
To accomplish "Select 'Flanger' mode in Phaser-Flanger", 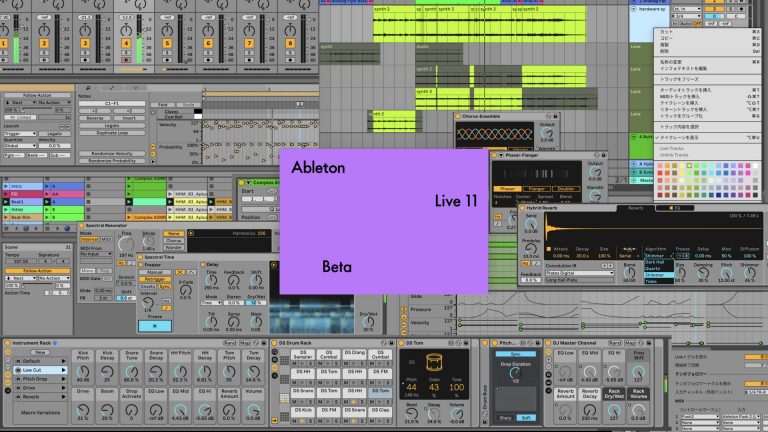I will tap(537, 189).
